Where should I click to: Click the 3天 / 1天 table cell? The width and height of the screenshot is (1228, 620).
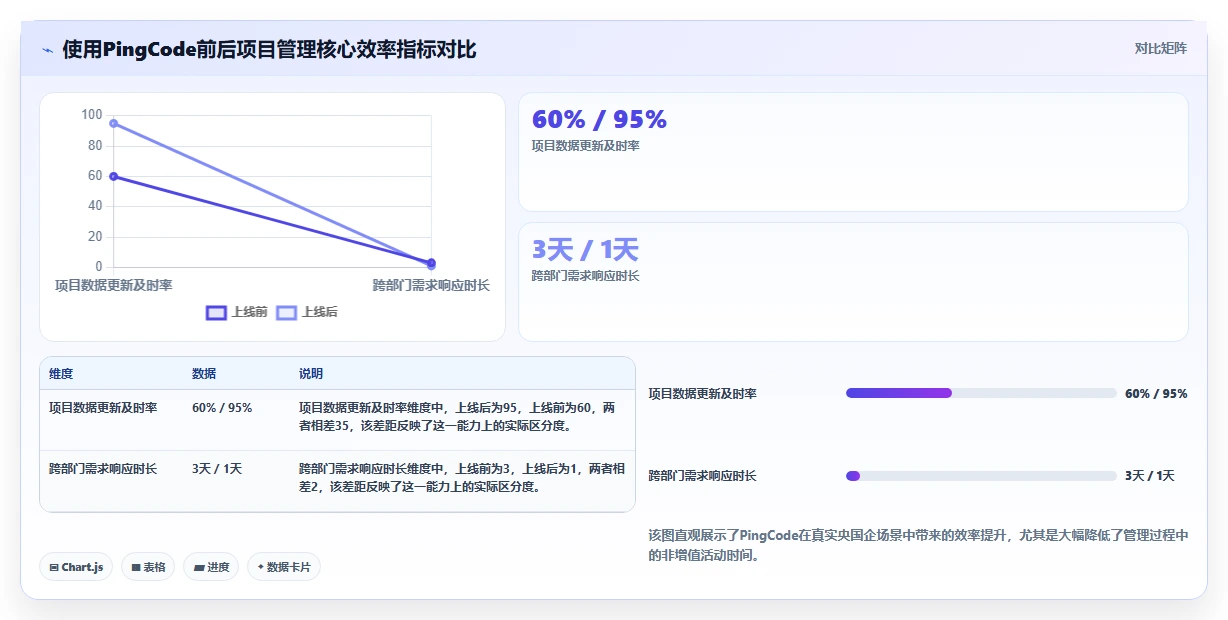tap(217, 468)
